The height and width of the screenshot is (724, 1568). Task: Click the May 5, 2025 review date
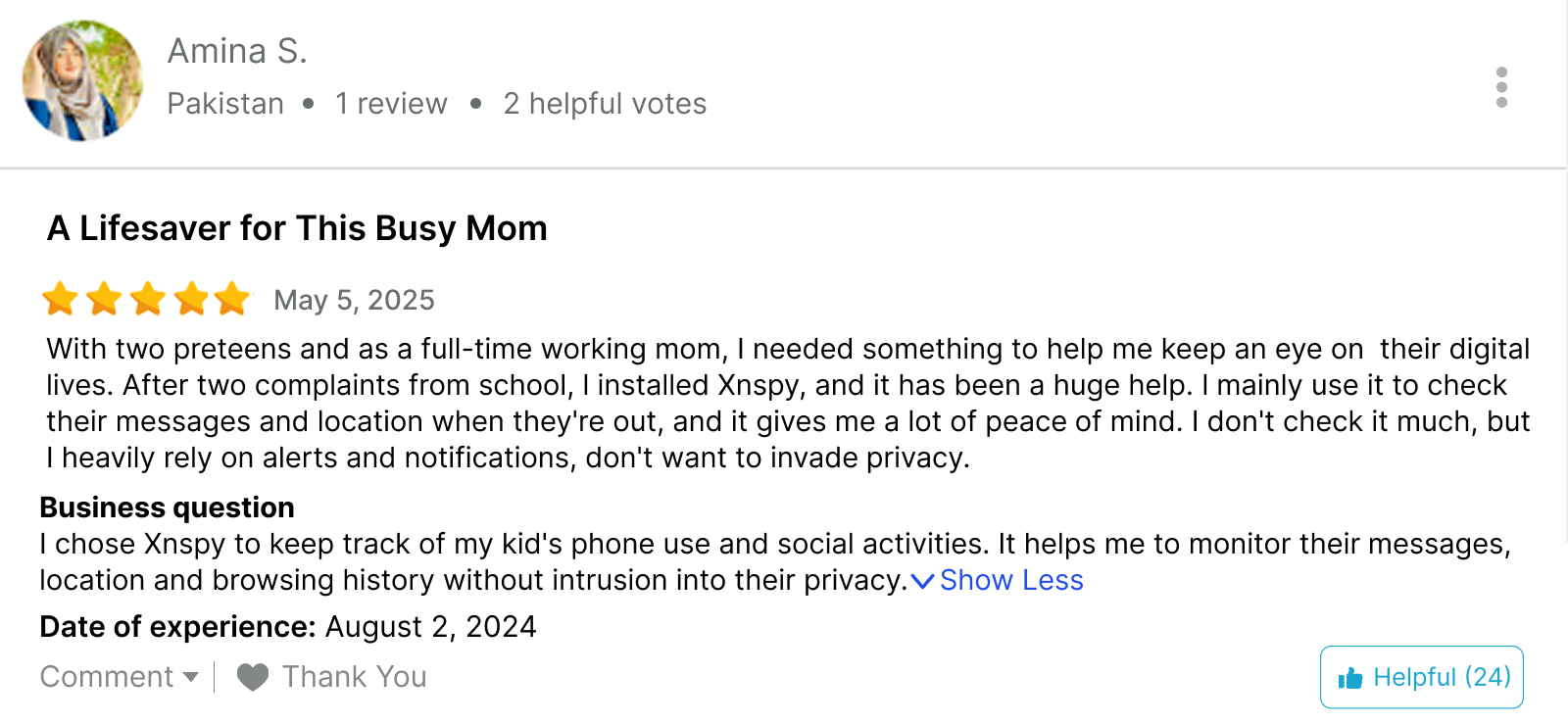(354, 300)
